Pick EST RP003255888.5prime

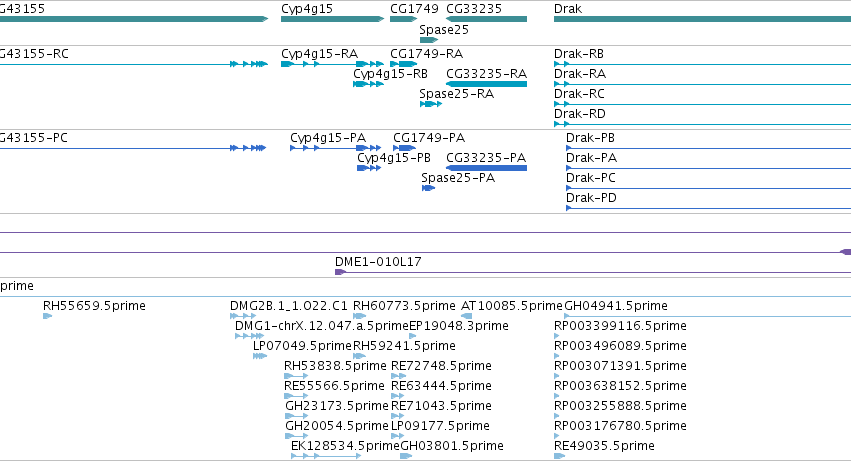click(x=620, y=406)
